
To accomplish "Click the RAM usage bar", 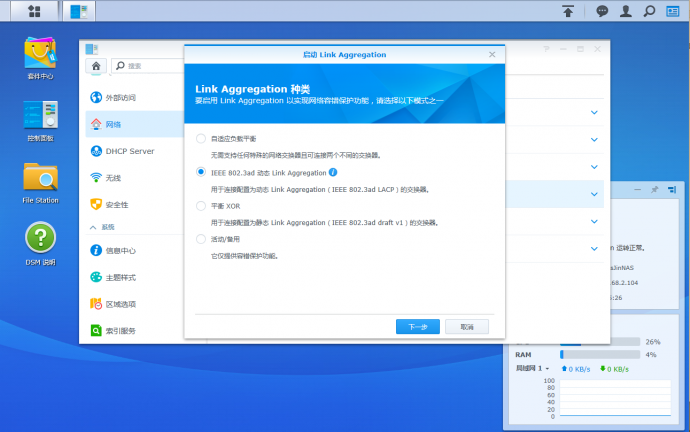I will (x=600, y=354).
